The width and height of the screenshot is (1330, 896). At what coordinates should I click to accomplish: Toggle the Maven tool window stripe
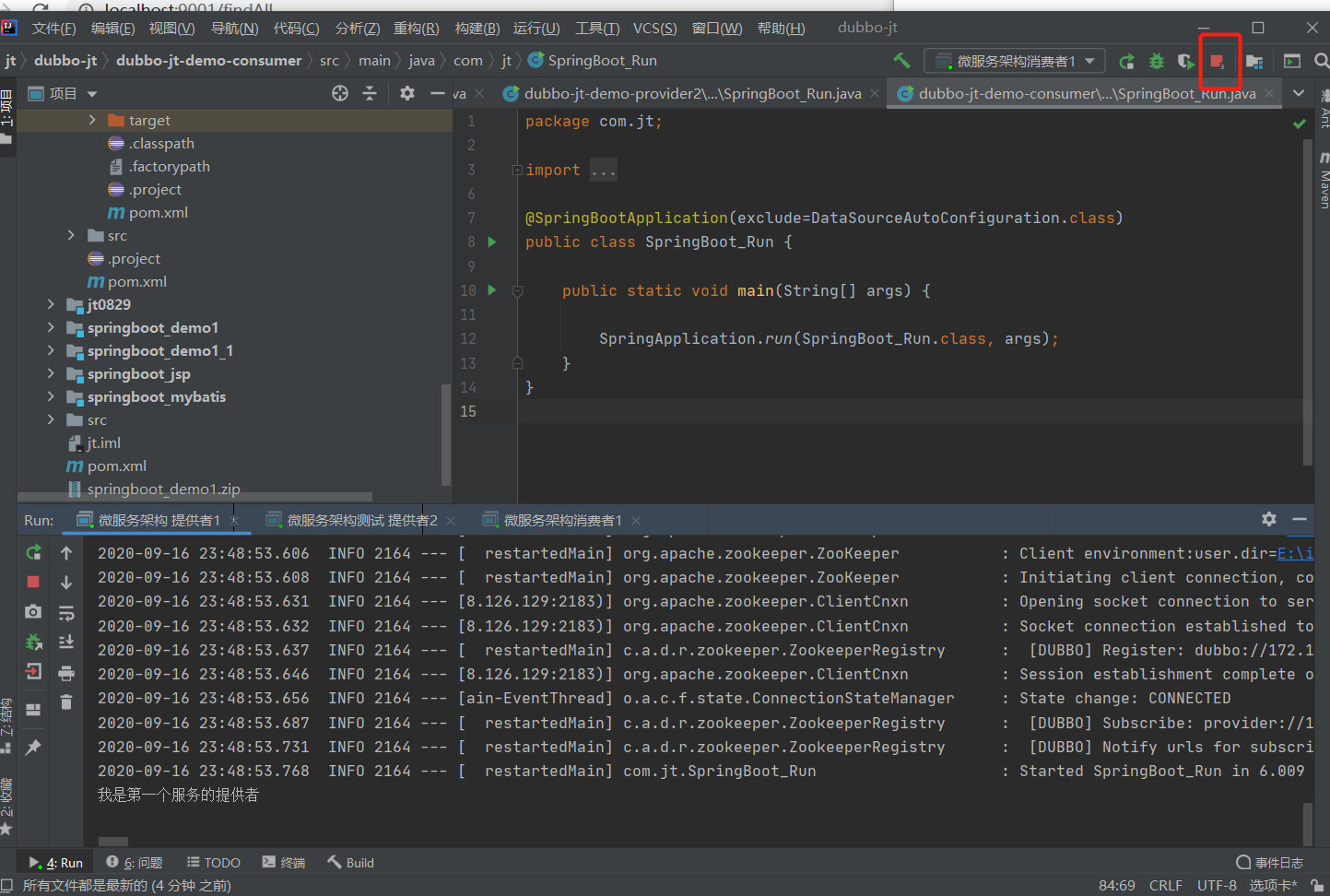(1324, 182)
